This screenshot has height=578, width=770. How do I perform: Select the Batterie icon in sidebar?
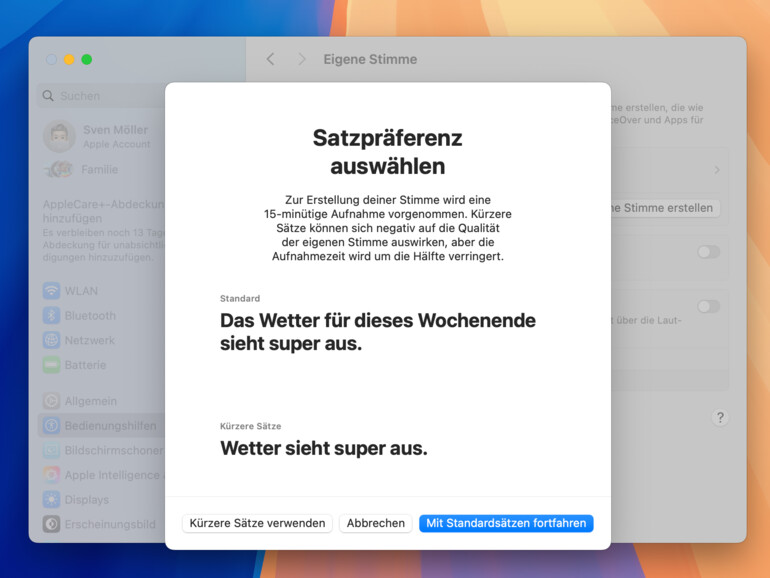tap(52, 365)
